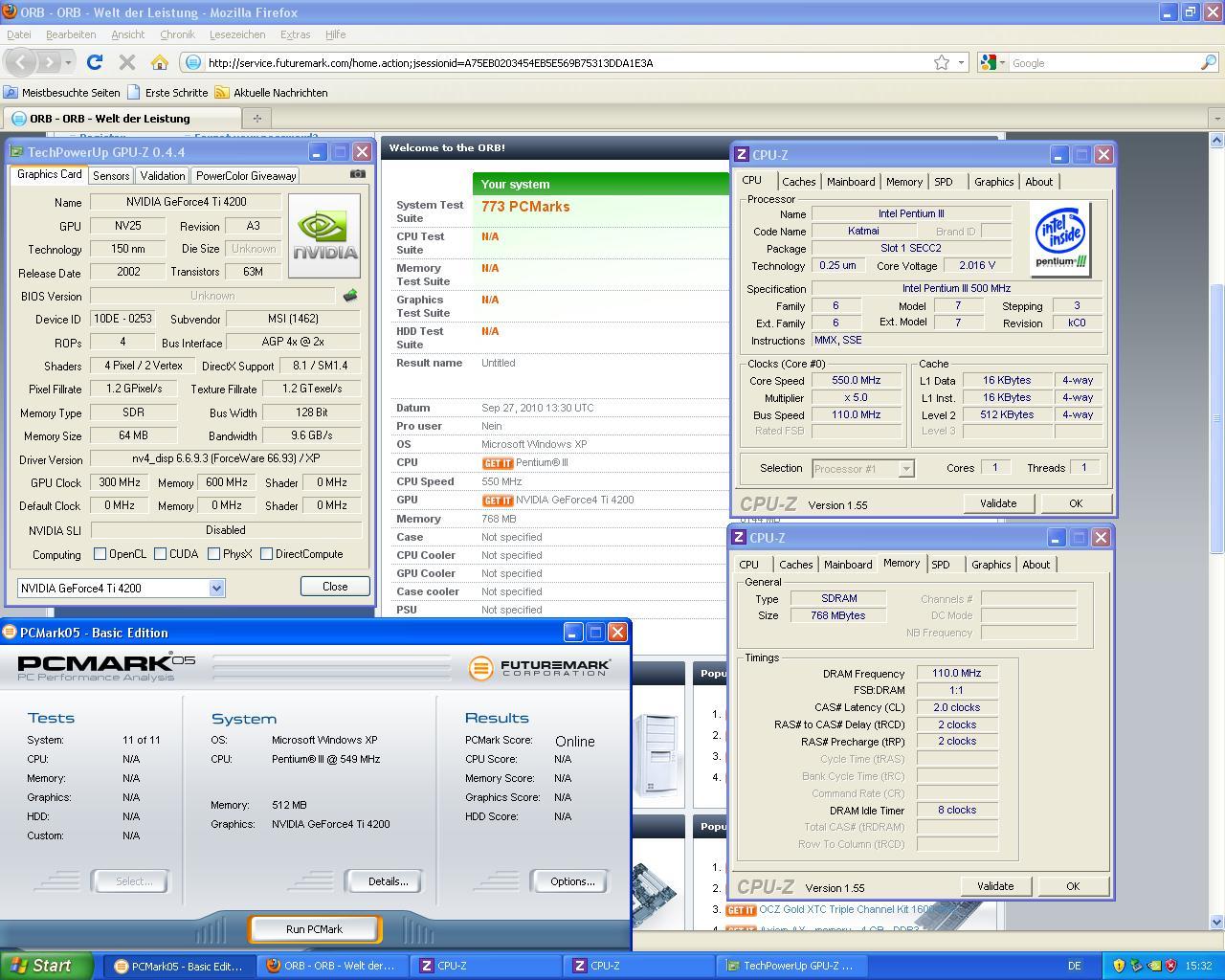Open back/forward history dropdown arrow
The width and height of the screenshot is (1225, 980).
70,62
